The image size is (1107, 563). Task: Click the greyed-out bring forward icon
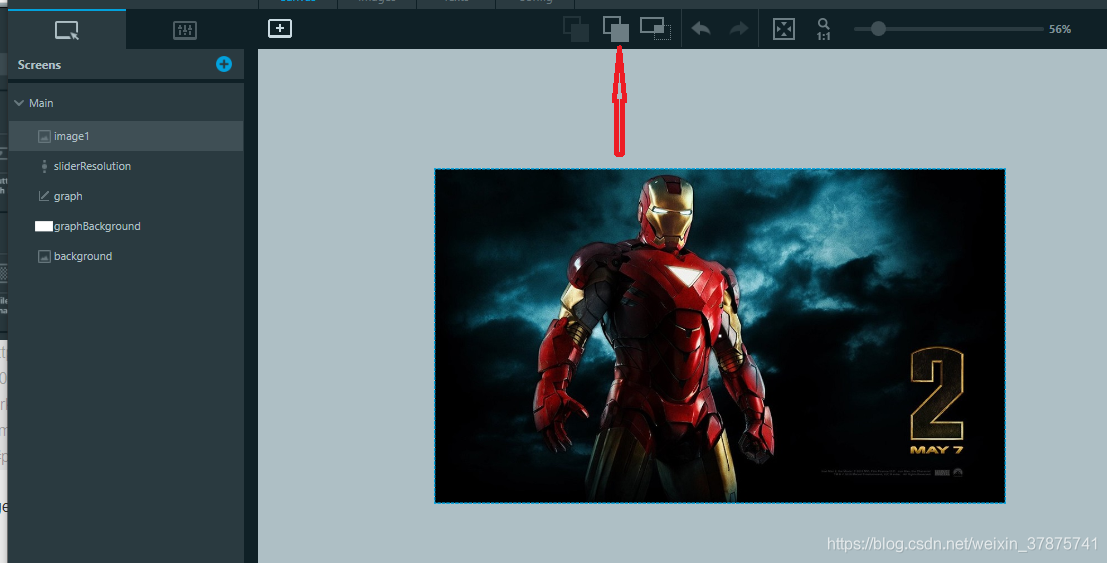pyautogui.click(x=576, y=29)
